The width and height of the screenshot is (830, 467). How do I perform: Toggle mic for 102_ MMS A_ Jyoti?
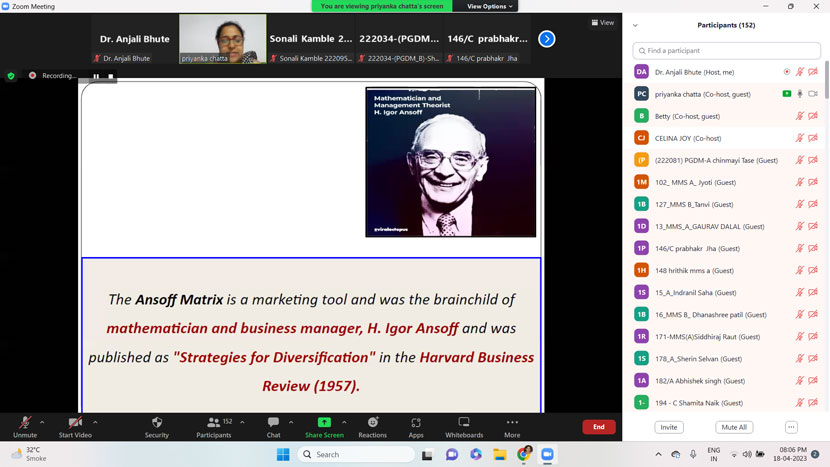[x=799, y=182]
